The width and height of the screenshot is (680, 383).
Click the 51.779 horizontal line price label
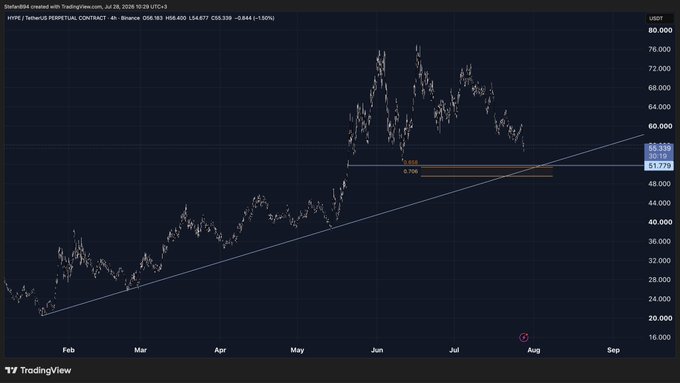tap(659, 166)
